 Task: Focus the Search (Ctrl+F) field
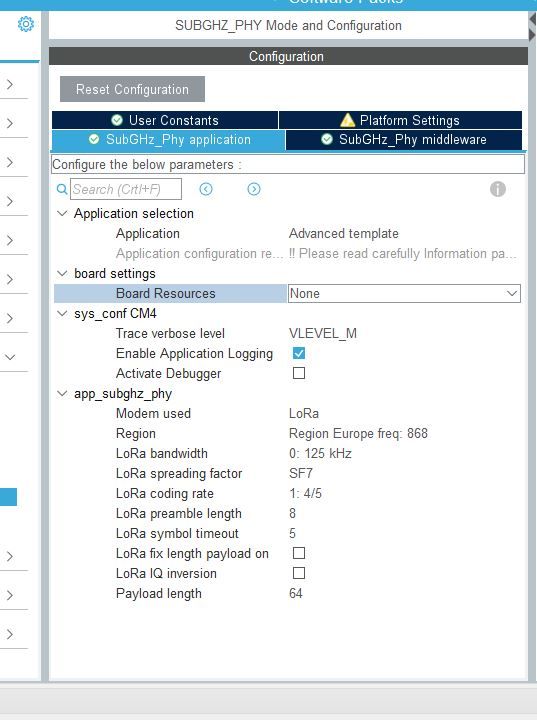pos(126,189)
